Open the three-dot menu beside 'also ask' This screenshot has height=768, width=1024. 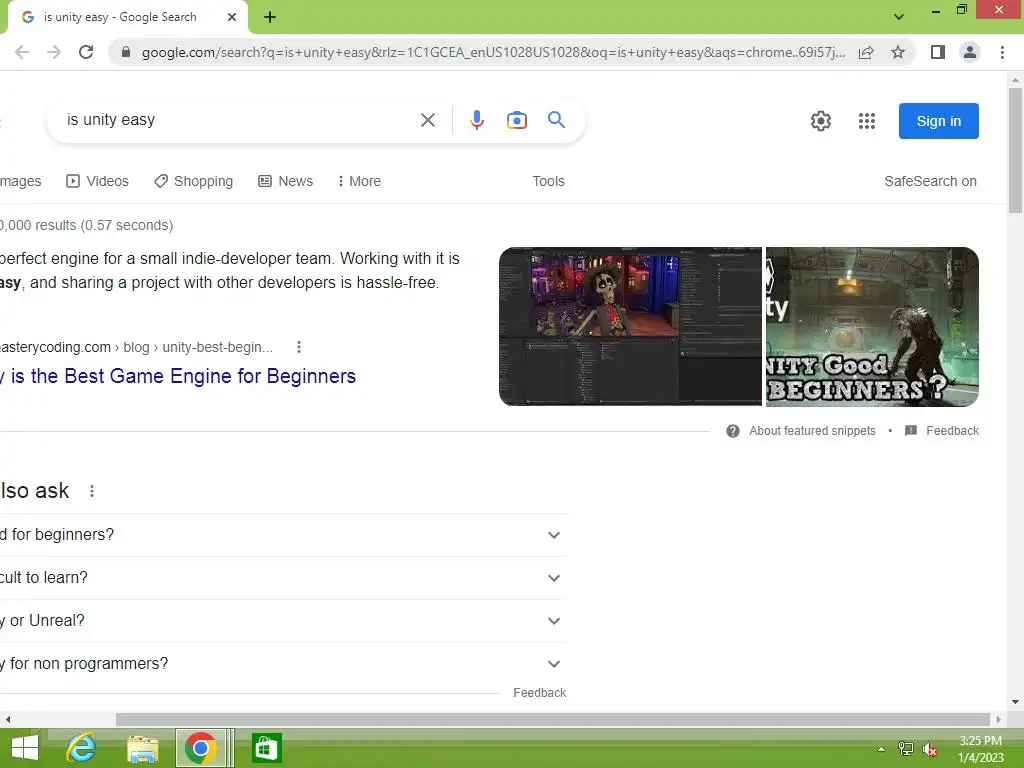(92, 491)
